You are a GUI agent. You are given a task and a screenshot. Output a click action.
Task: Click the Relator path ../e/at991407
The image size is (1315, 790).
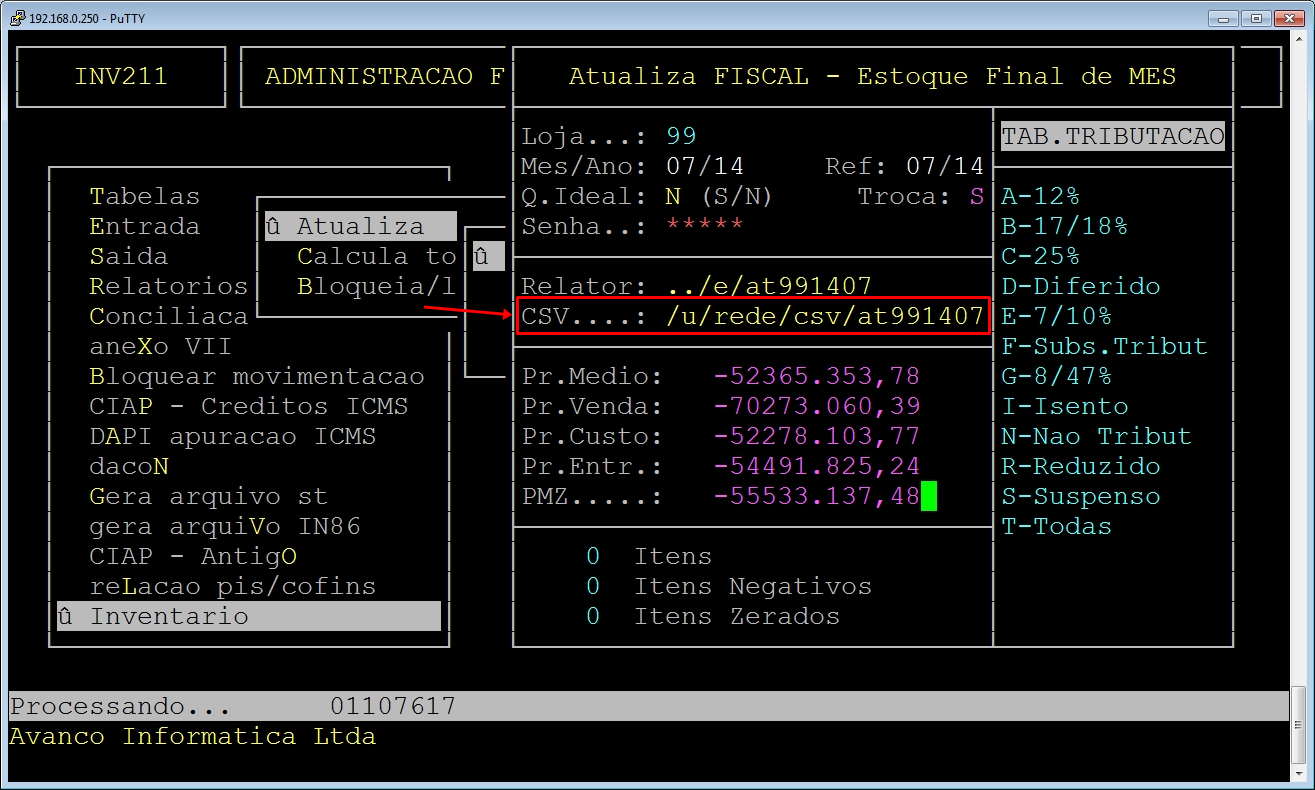click(769, 286)
